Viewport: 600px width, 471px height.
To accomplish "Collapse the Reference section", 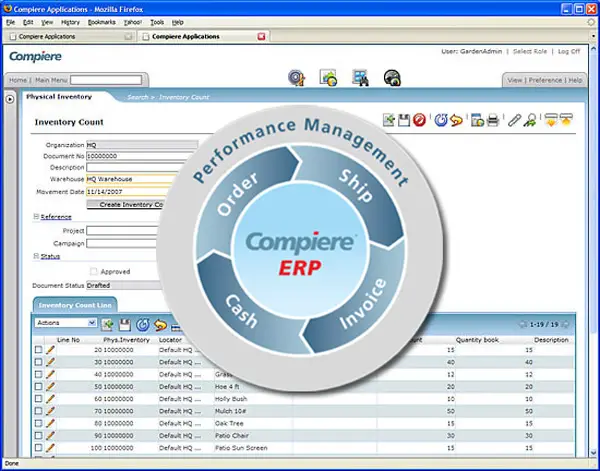I will pos(37,216).
